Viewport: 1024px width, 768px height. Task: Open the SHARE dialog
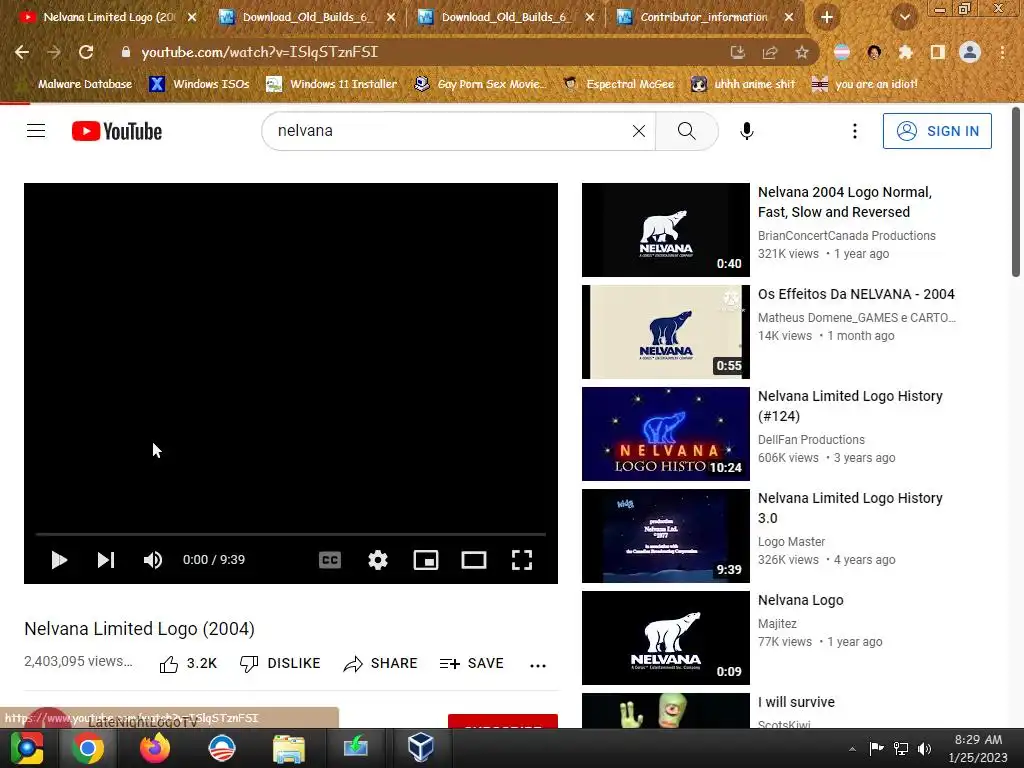380,664
